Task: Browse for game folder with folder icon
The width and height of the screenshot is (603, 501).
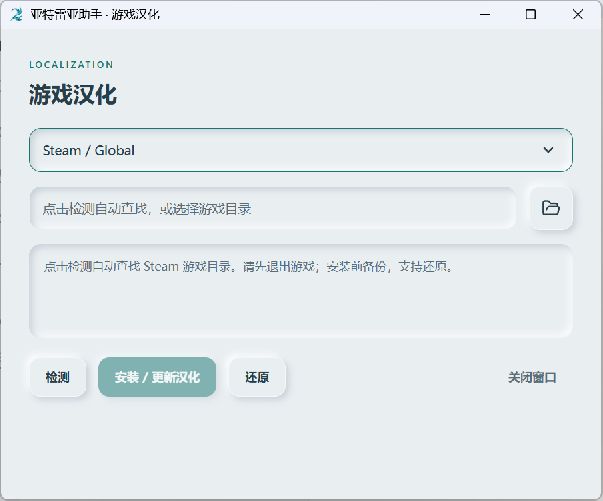Action: coord(551,208)
